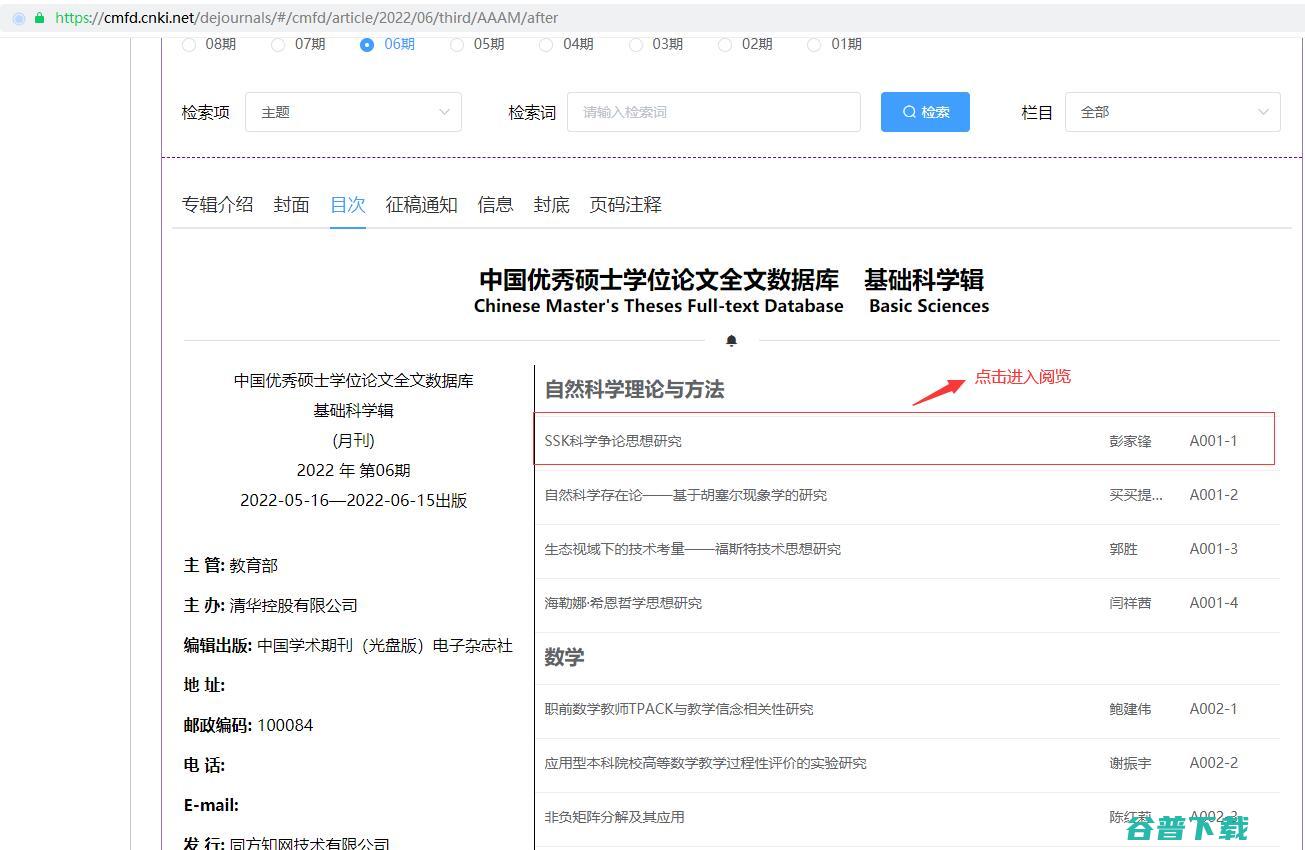Screen dimensions: 1305x850
Task: Open the 页码注释 tab
Action: (625, 205)
